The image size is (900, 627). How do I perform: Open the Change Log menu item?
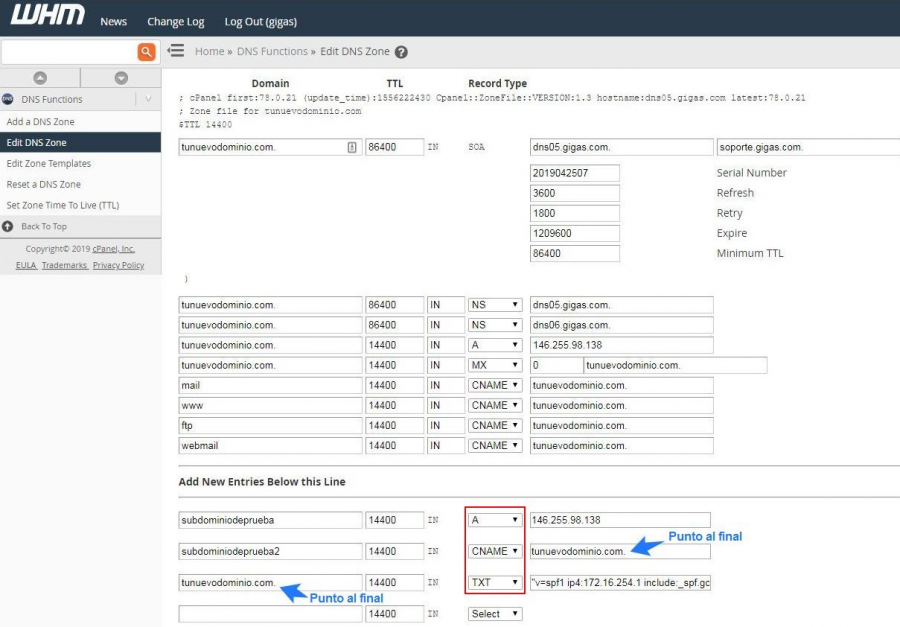coord(175,21)
